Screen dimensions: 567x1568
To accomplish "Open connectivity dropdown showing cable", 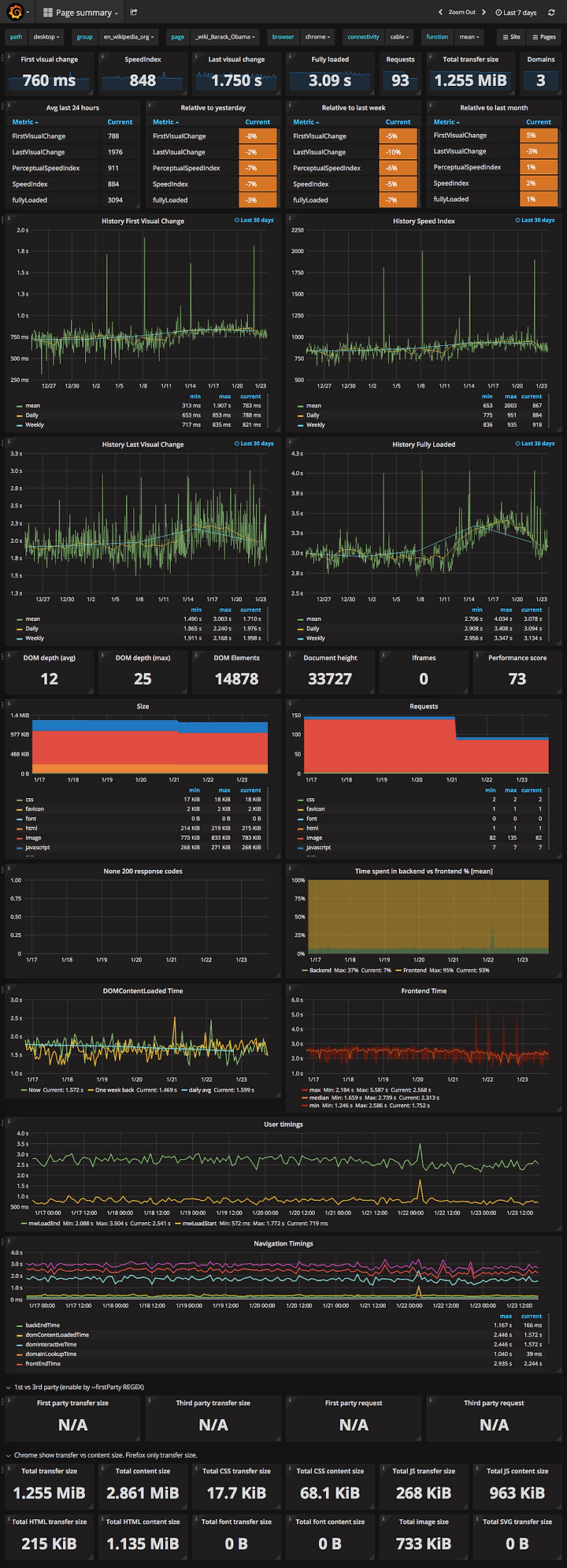I will point(400,37).
